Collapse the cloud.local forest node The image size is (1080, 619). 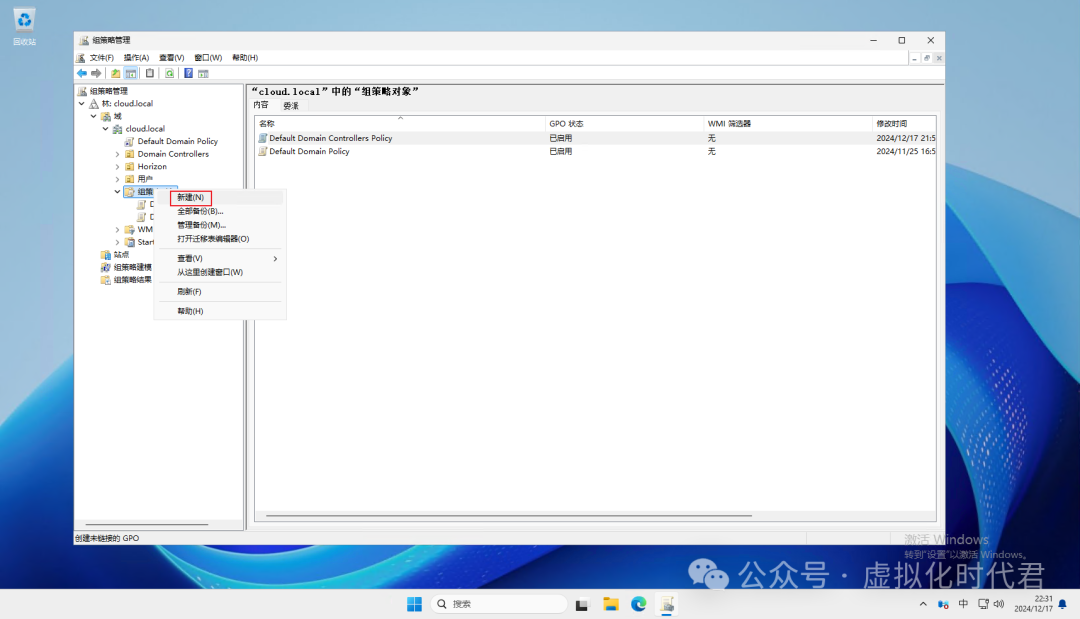pyautogui.click(x=82, y=104)
